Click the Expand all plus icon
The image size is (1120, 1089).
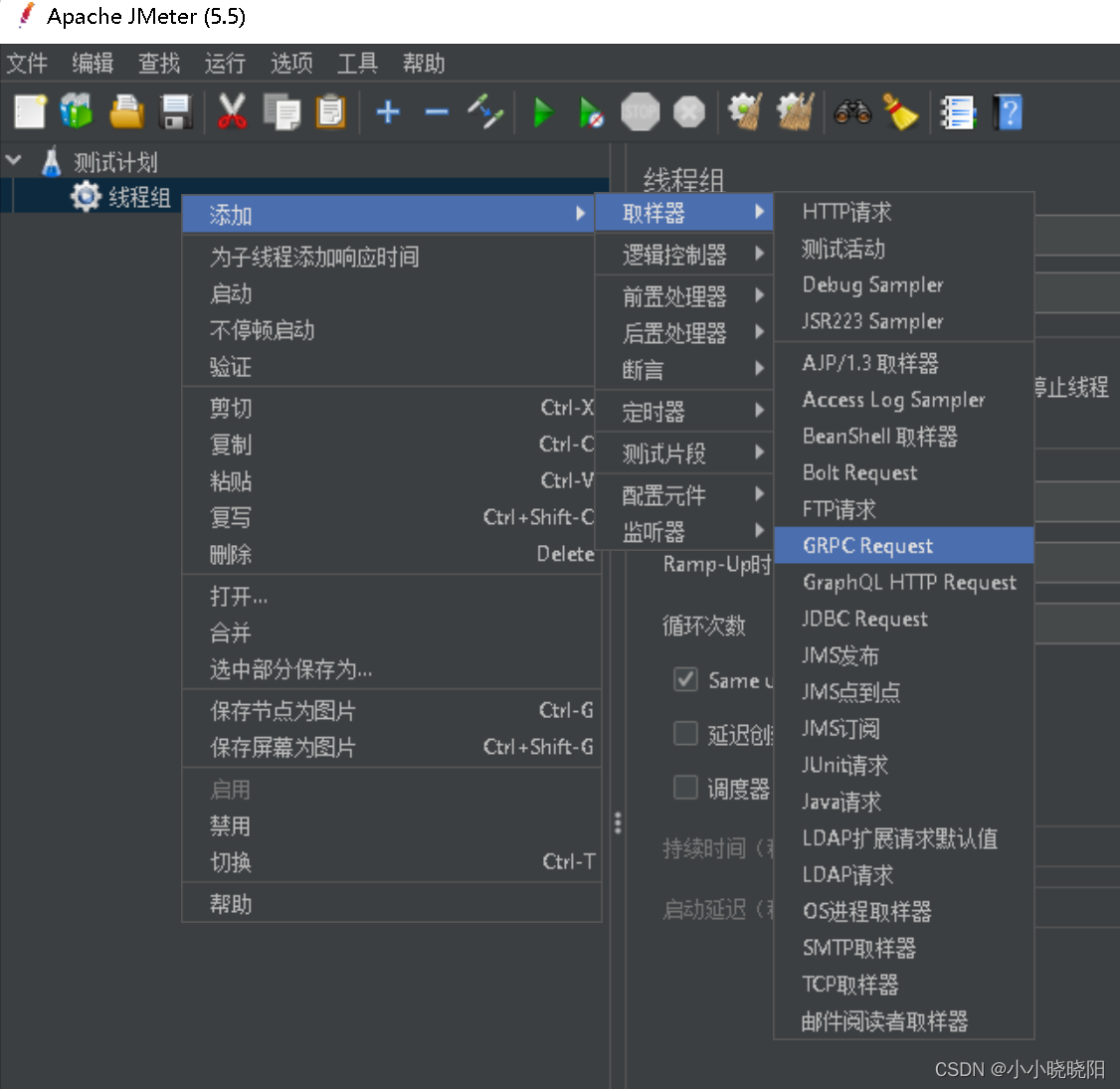point(388,112)
